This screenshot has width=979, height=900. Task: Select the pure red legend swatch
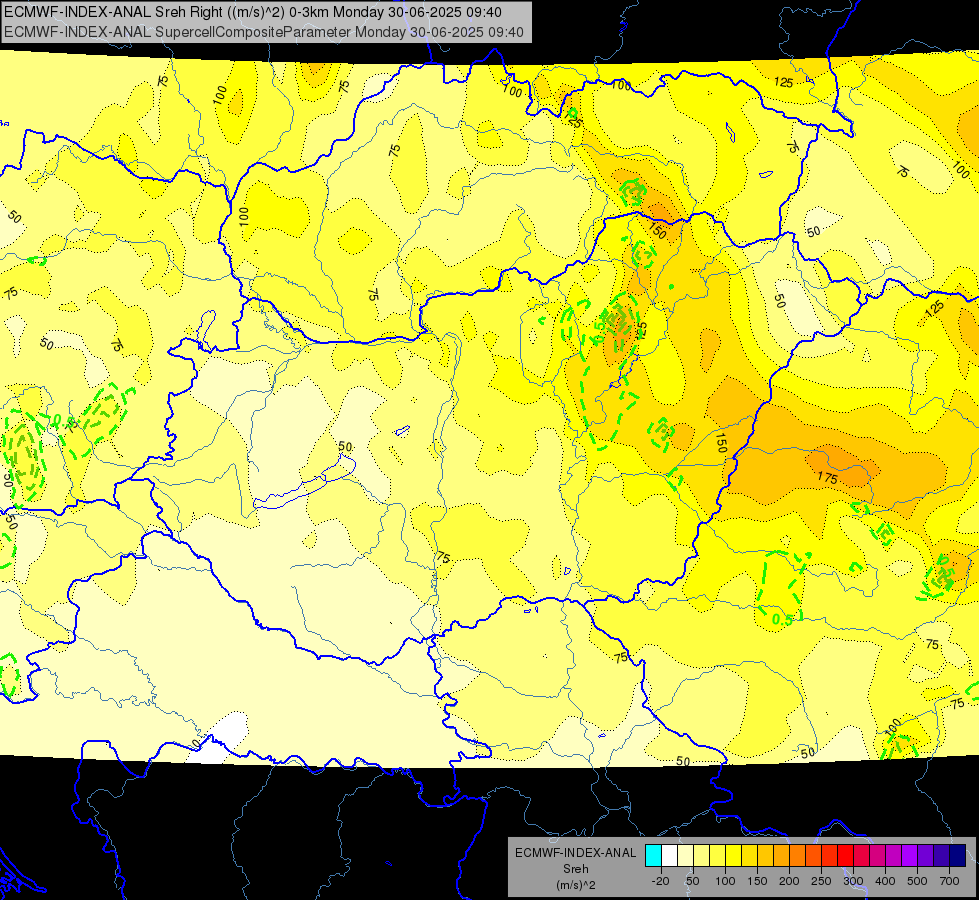(x=845, y=856)
